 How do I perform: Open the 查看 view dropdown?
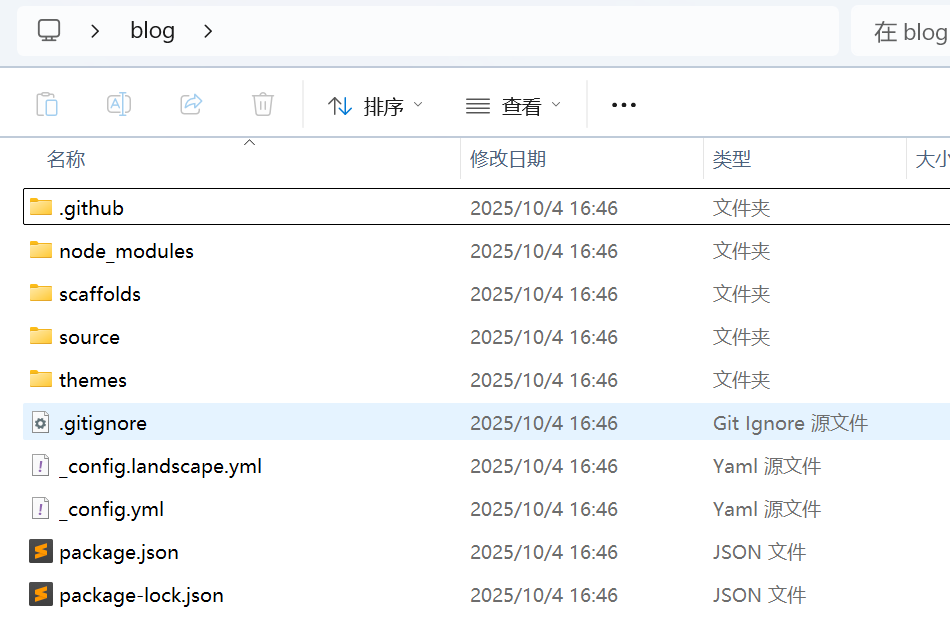(x=513, y=106)
